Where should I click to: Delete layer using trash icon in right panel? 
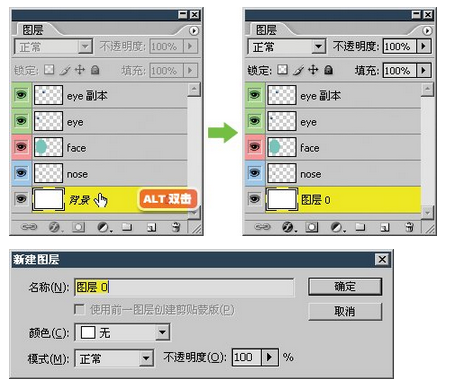coord(409,227)
